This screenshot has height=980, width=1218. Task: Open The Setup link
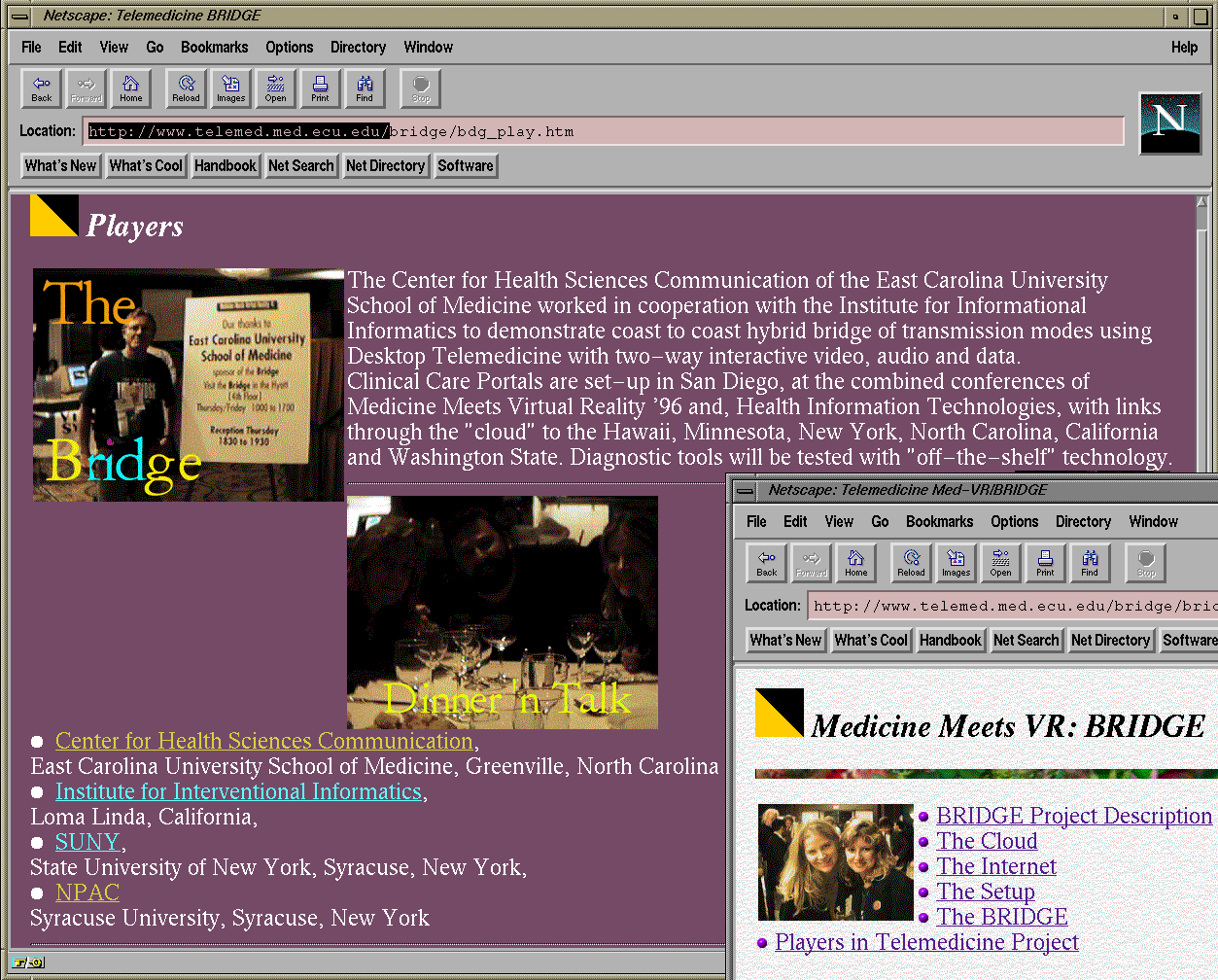986,892
